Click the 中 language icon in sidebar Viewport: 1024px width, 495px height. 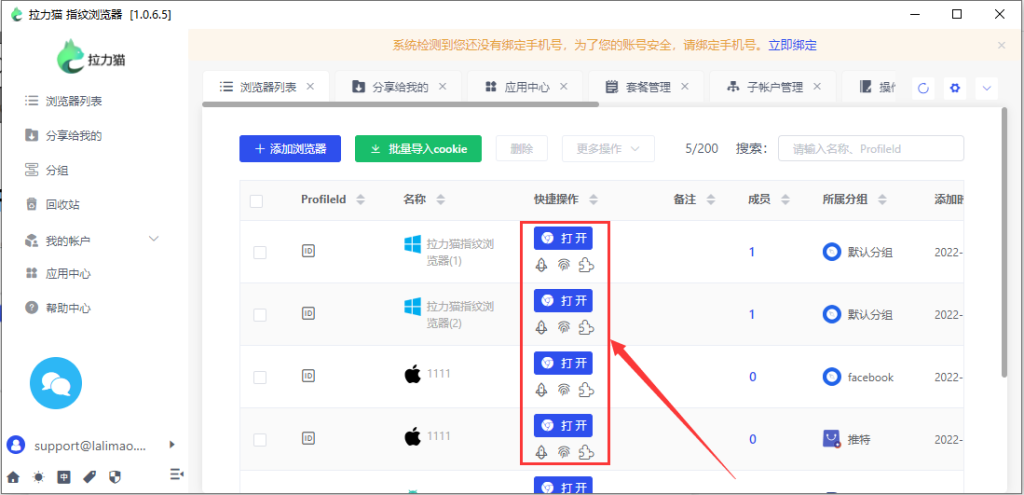click(x=64, y=477)
